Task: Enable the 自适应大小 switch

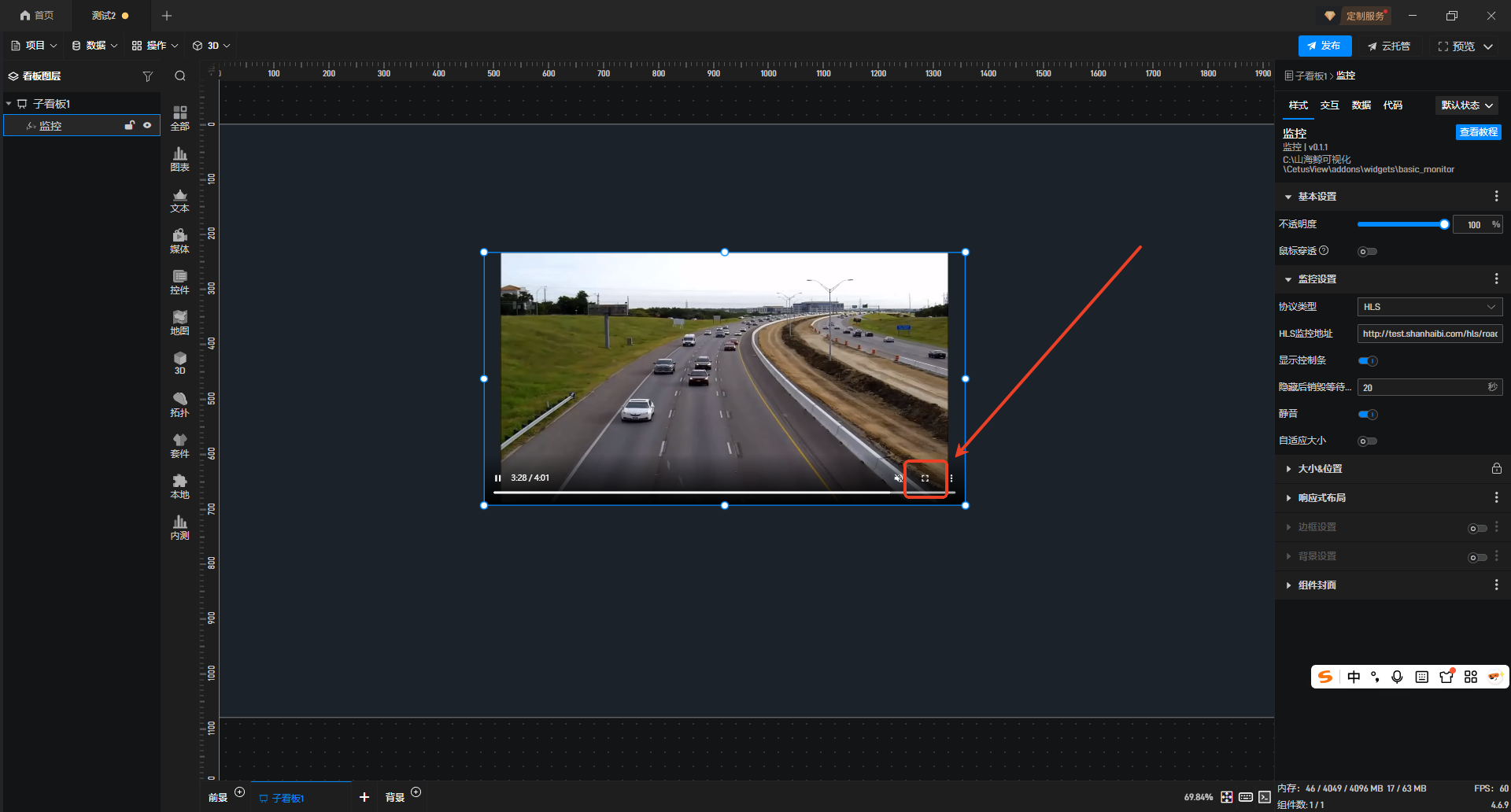Action: tap(1368, 441)
